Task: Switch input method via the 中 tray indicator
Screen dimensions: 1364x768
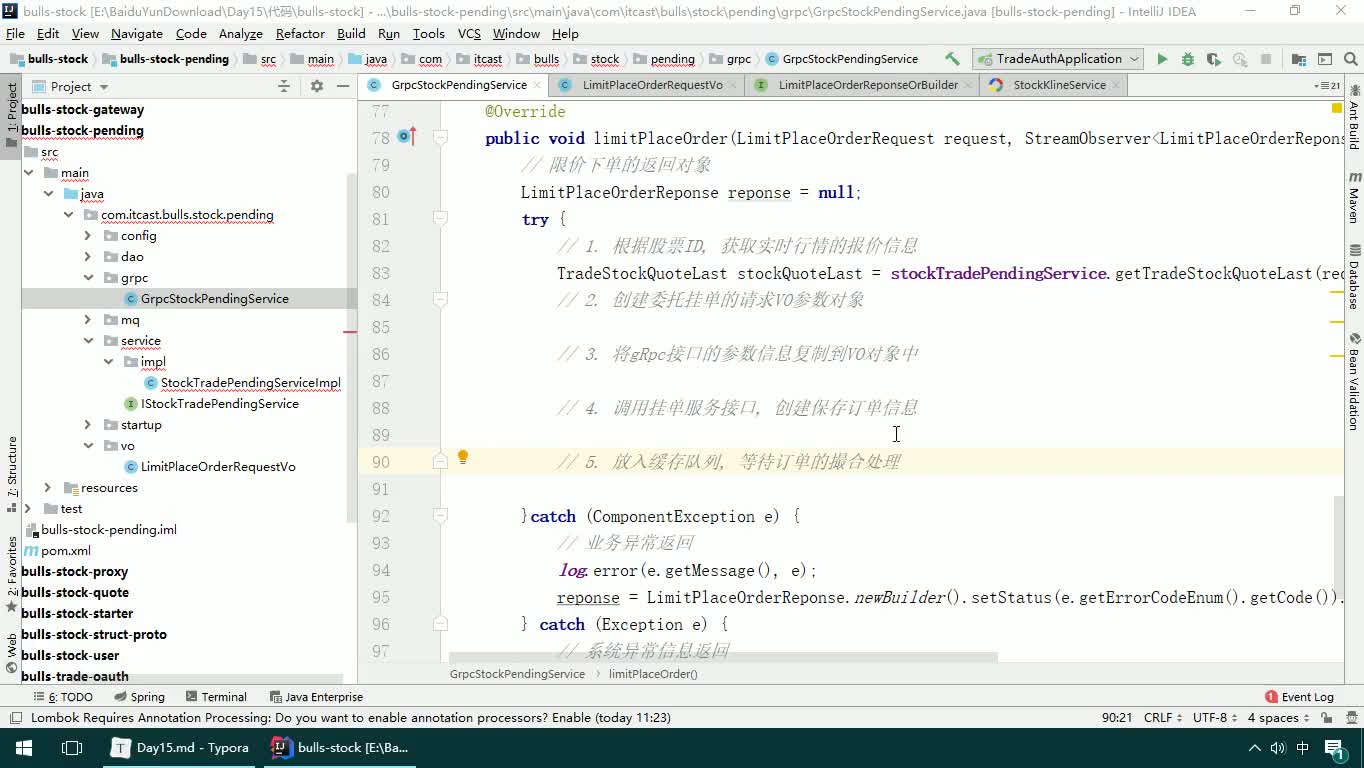Action: click(1303, 748)
